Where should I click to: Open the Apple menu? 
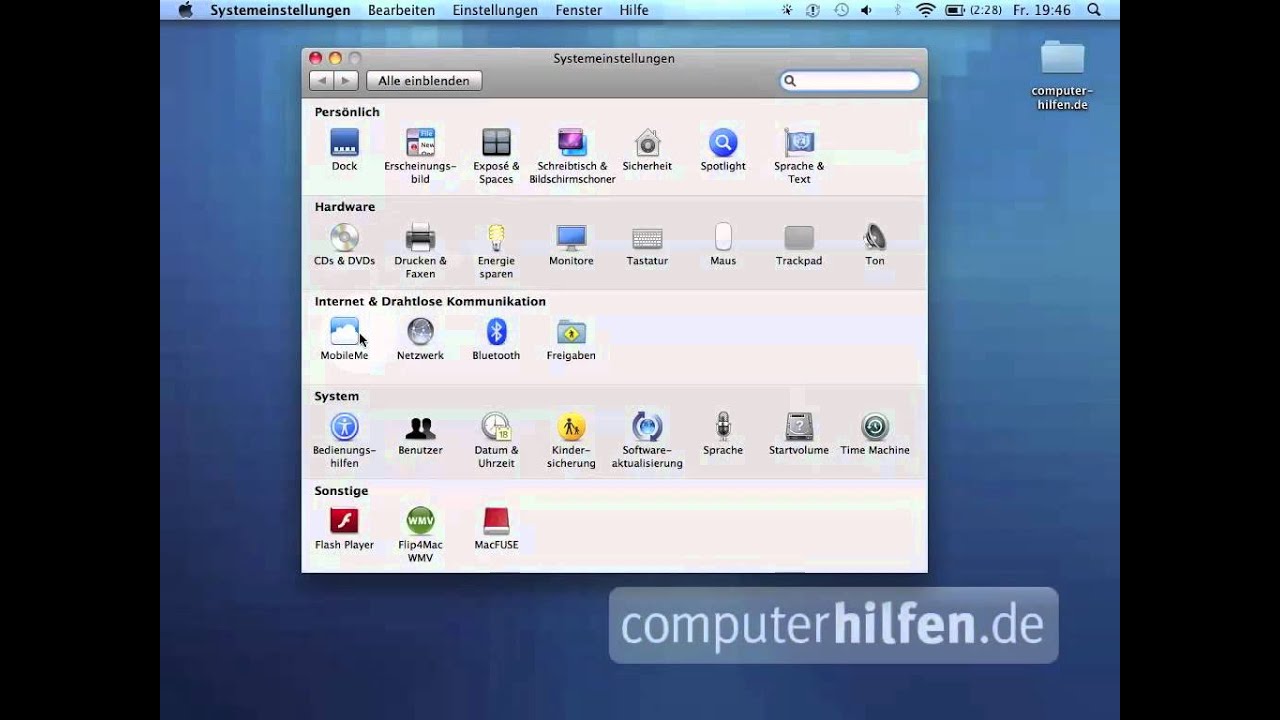[185, 10]
